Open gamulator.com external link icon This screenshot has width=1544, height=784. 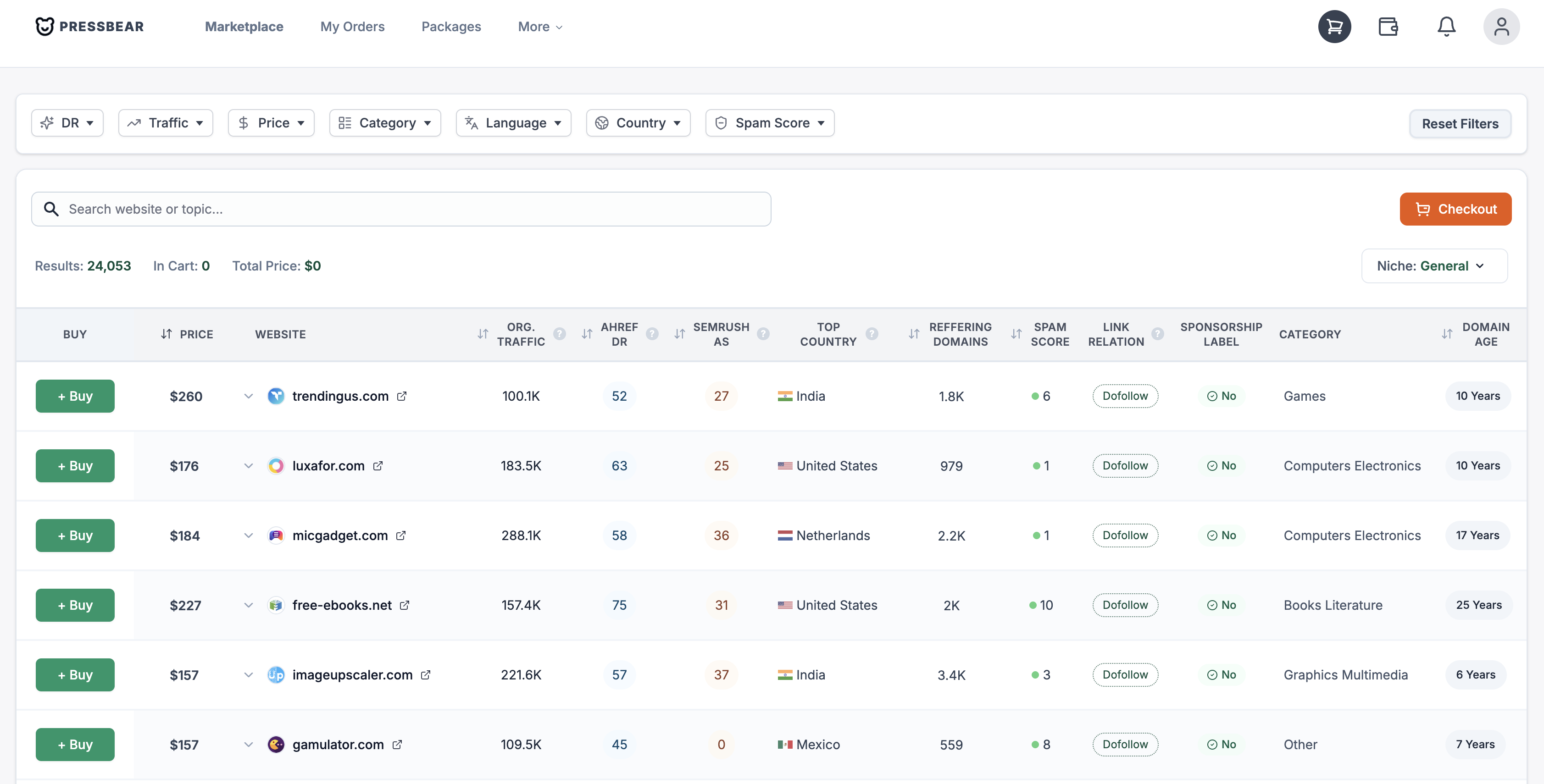click(397, 745)
